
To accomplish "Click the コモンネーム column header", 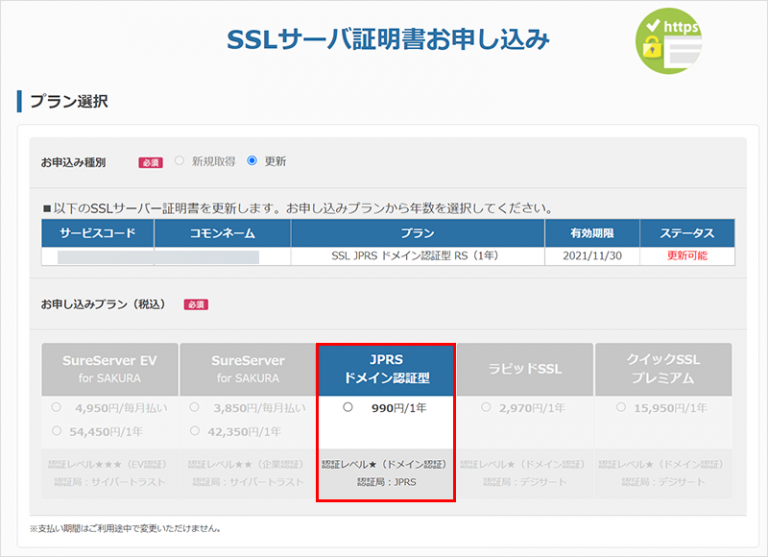I will pyautogui.click(x=222, y=233).
